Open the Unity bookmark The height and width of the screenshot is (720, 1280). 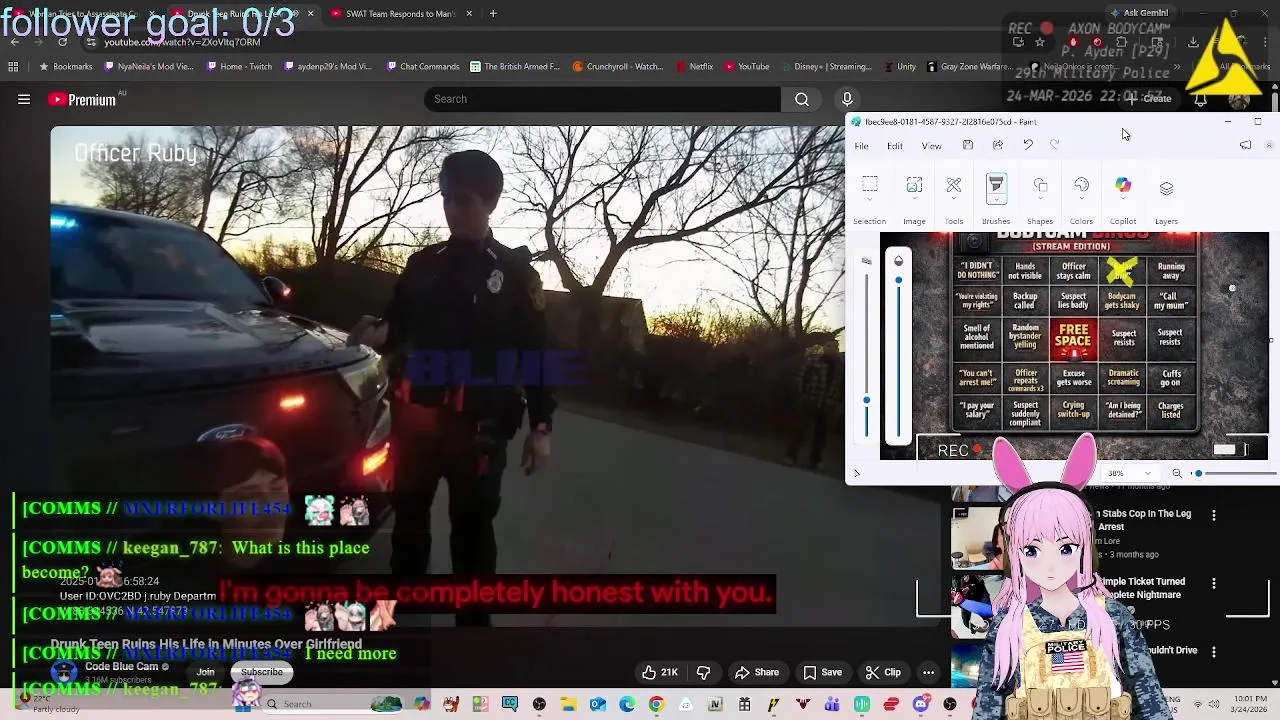(x=899, y=67)
